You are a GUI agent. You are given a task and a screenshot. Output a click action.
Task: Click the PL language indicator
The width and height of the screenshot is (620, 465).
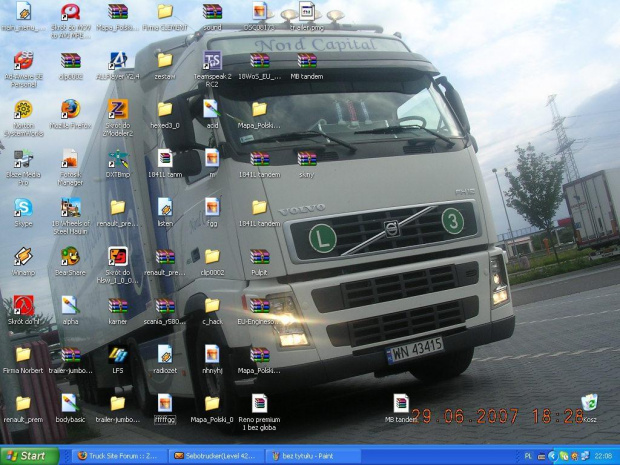pyautogui.click(x=528, y=456)
